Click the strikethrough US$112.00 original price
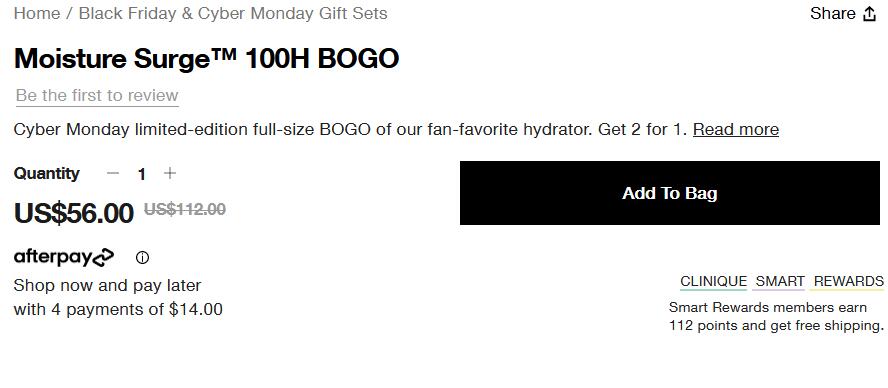This screenshot has width=888, height=388. point(185,209)
